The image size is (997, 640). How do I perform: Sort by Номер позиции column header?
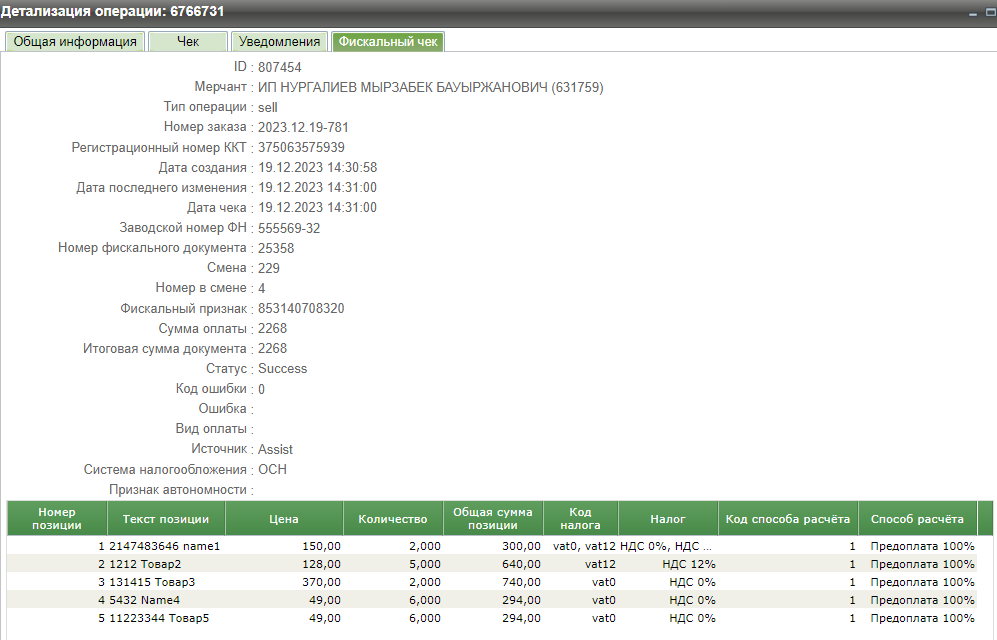(x=57, y=518)
